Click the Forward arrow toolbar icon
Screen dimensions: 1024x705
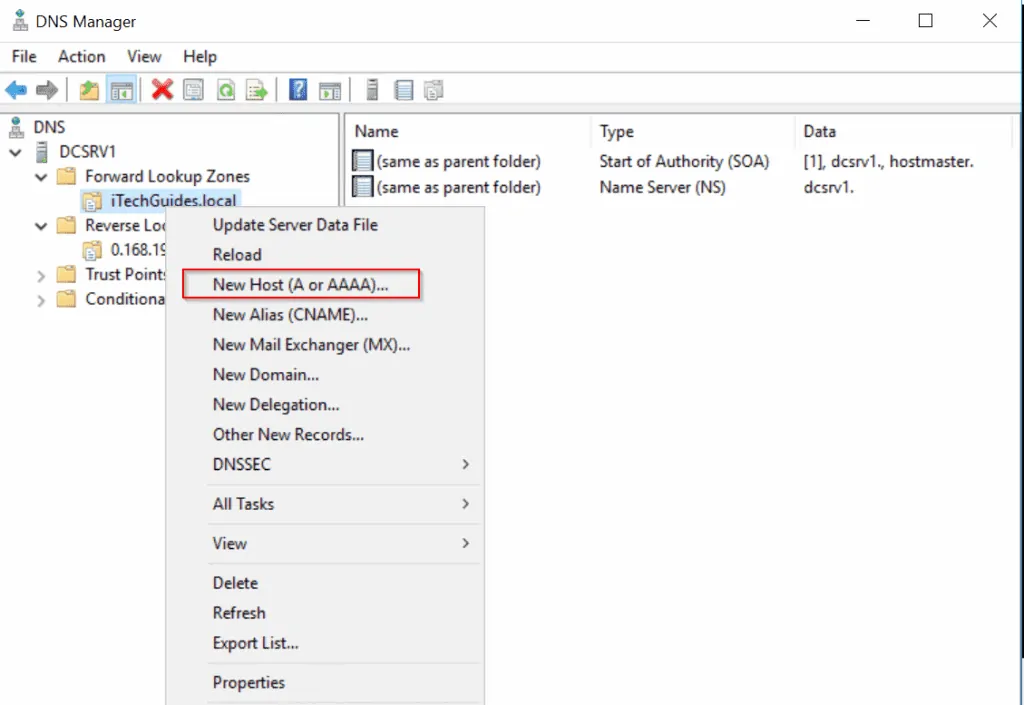[x=46, y=90]
